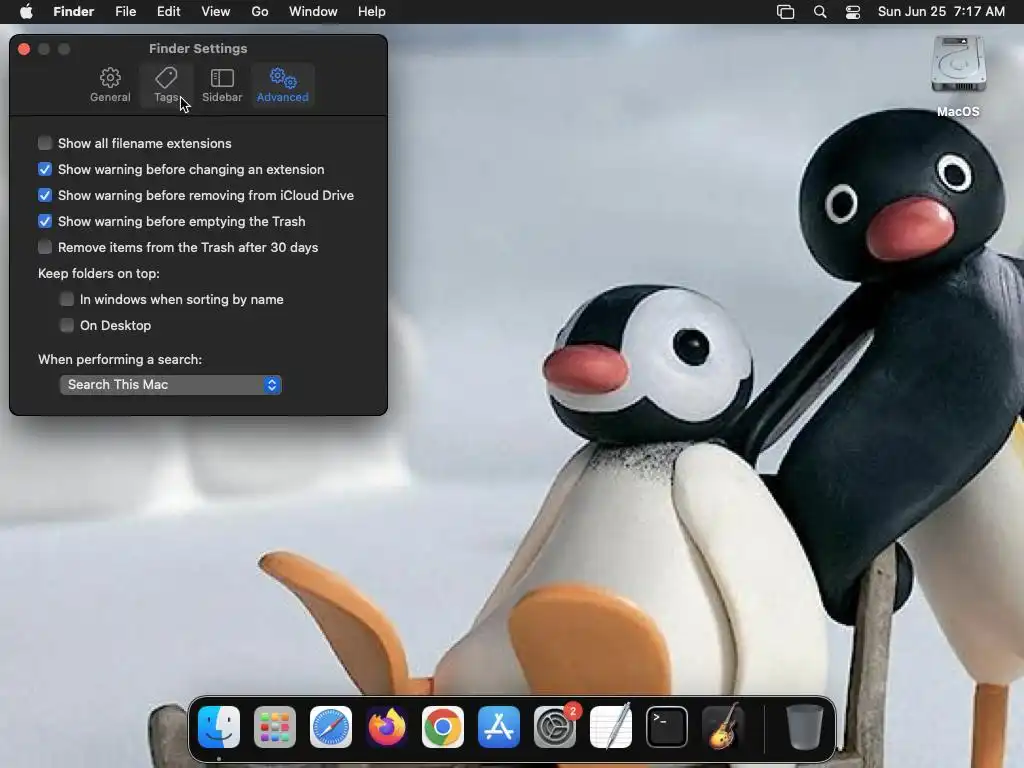Open the Window menu
The image size is (1024, 768).
(x=313, y=12)
